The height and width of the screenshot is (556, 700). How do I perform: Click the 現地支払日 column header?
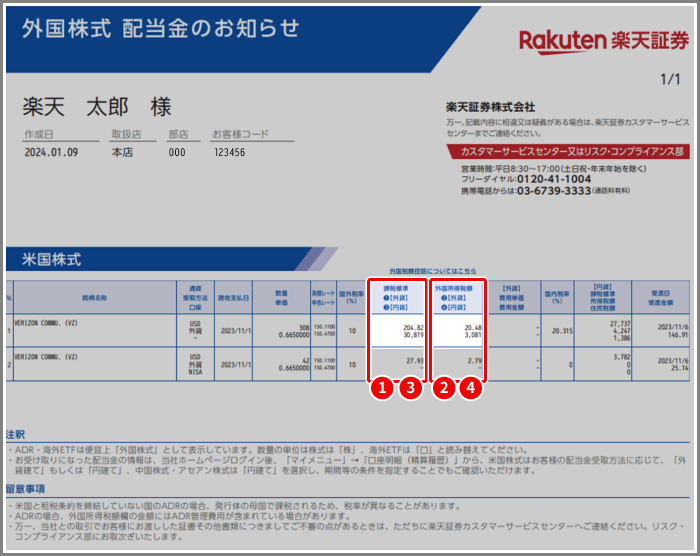[233, 298]
